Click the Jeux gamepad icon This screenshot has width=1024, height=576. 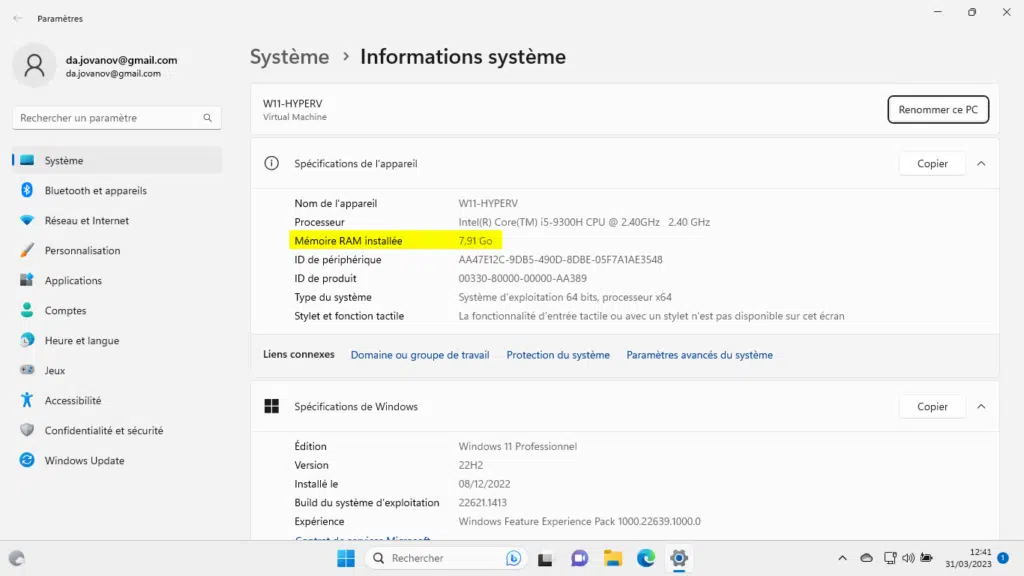27,370
